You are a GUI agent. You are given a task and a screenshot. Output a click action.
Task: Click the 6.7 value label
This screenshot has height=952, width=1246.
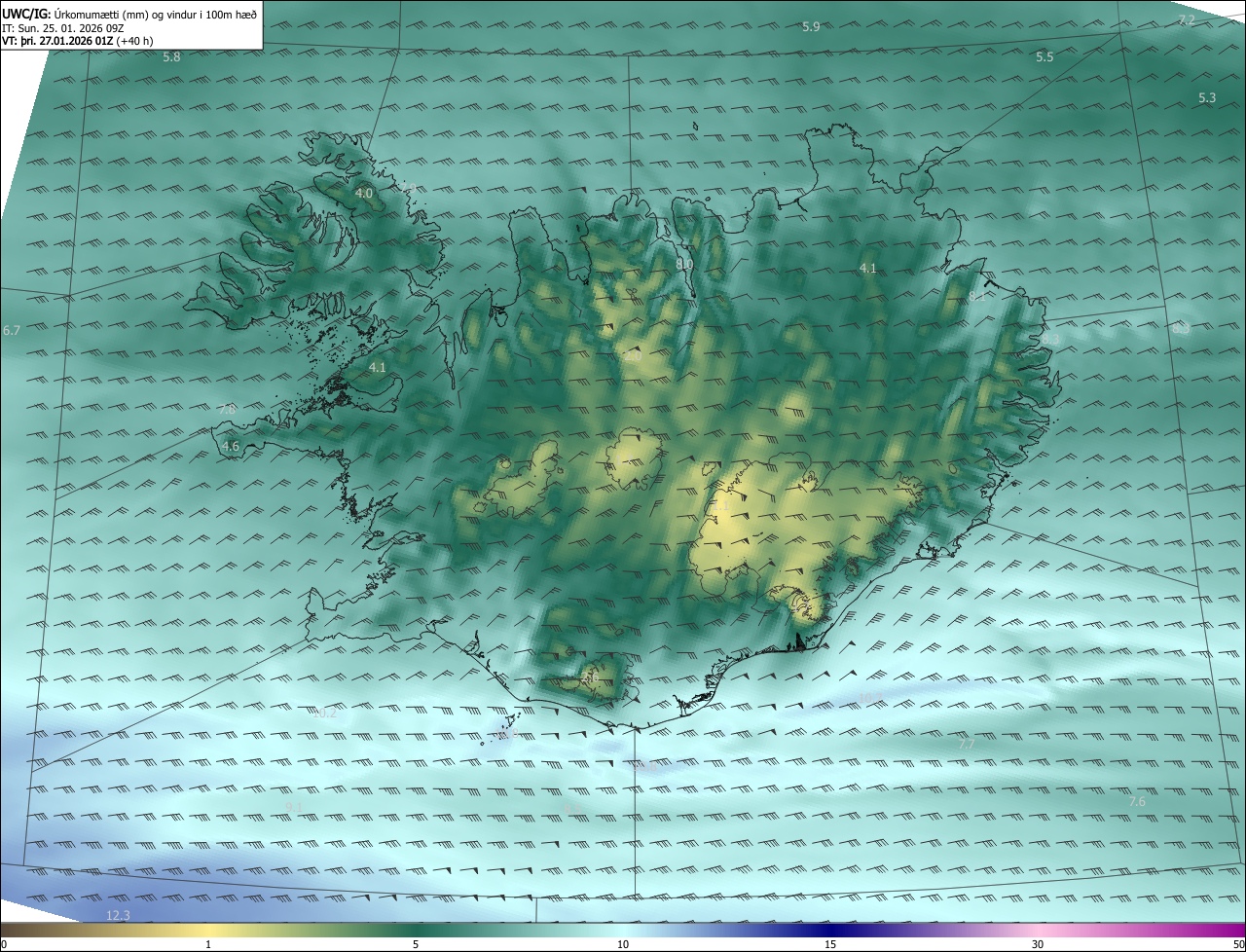pyautogui.click(x=12, y=331)
